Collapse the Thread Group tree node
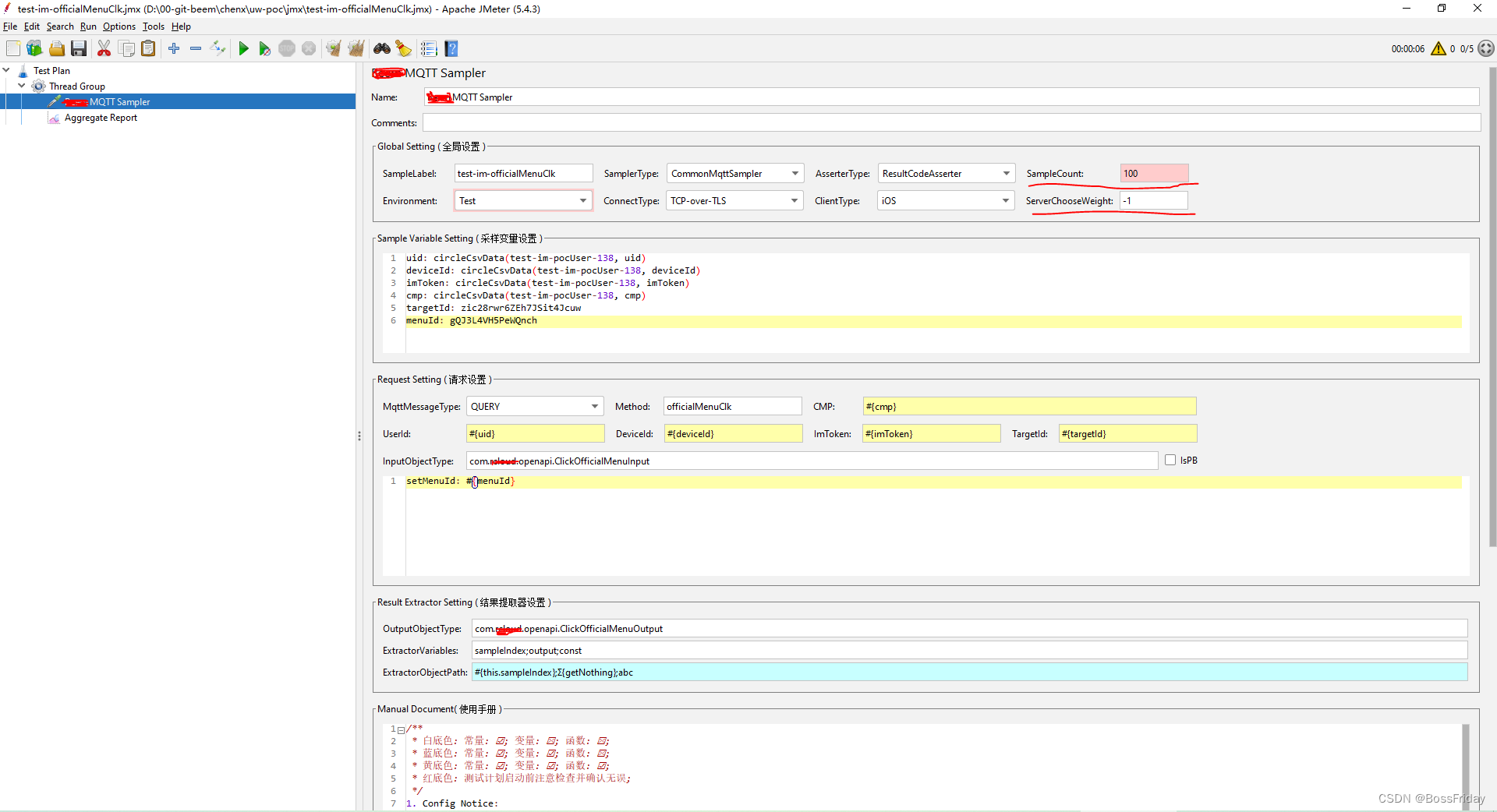Image resolution: width=1497 pixels, height=812 pixels. click(x=22, y=86)
